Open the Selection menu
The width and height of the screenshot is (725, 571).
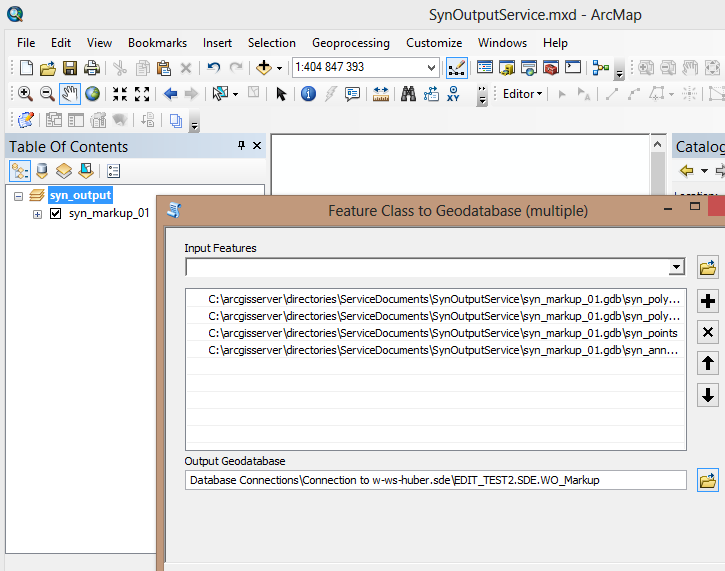pos(271,43)
